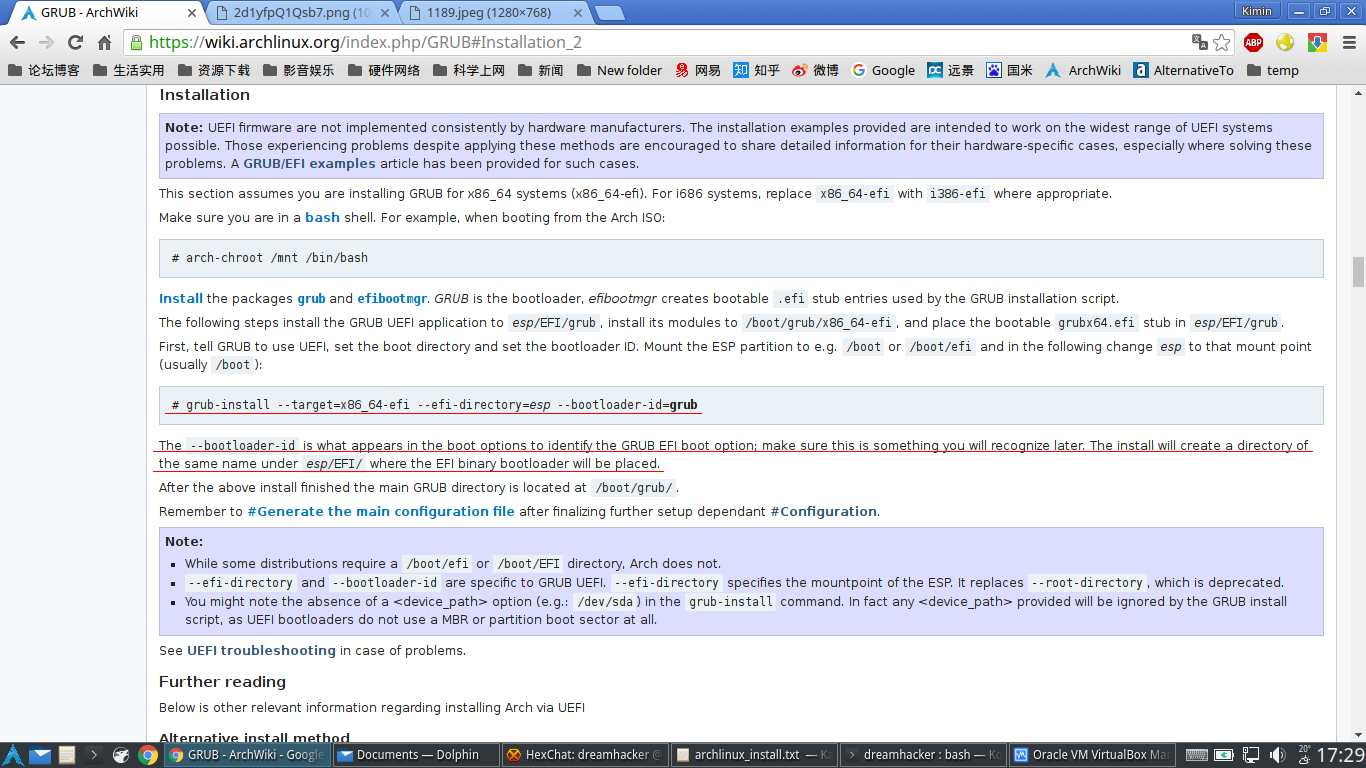Viewport: 1366px width, 768px height.
Task: Click the green padlock site security icon
Action: pyautogui.click(x=135, y=43)
